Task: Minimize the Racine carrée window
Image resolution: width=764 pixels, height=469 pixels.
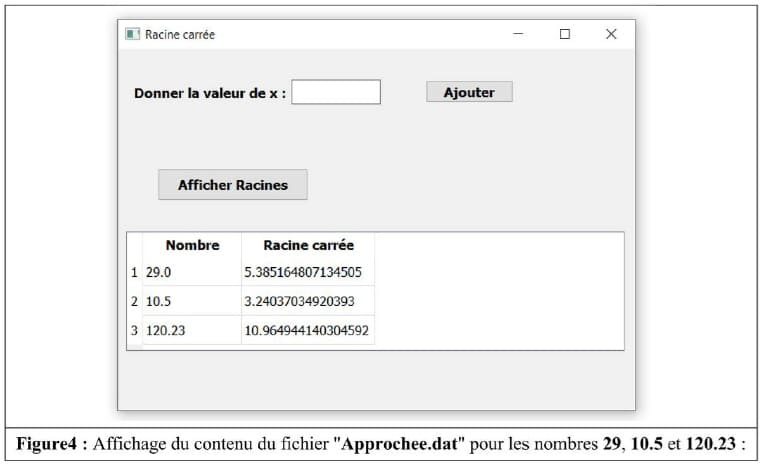Action: coord(518,34)
